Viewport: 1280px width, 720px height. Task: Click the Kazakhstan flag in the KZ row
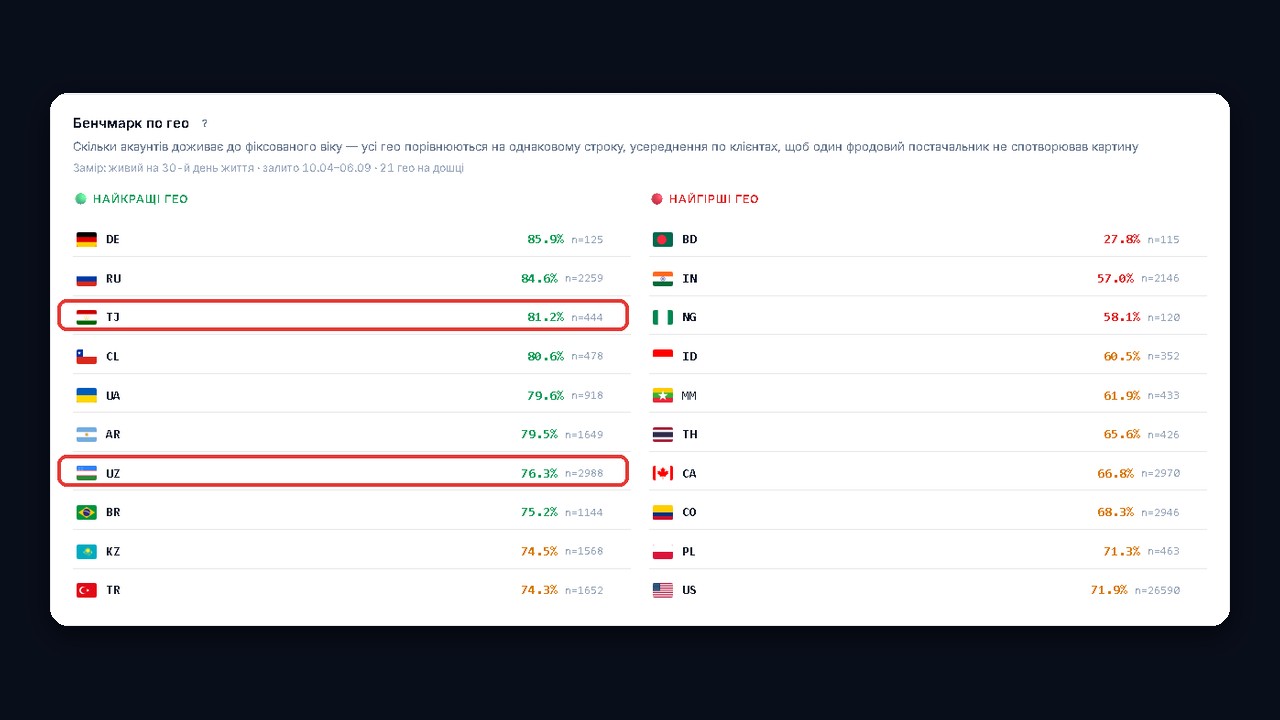pyautogui.click(x=86, y=552)
